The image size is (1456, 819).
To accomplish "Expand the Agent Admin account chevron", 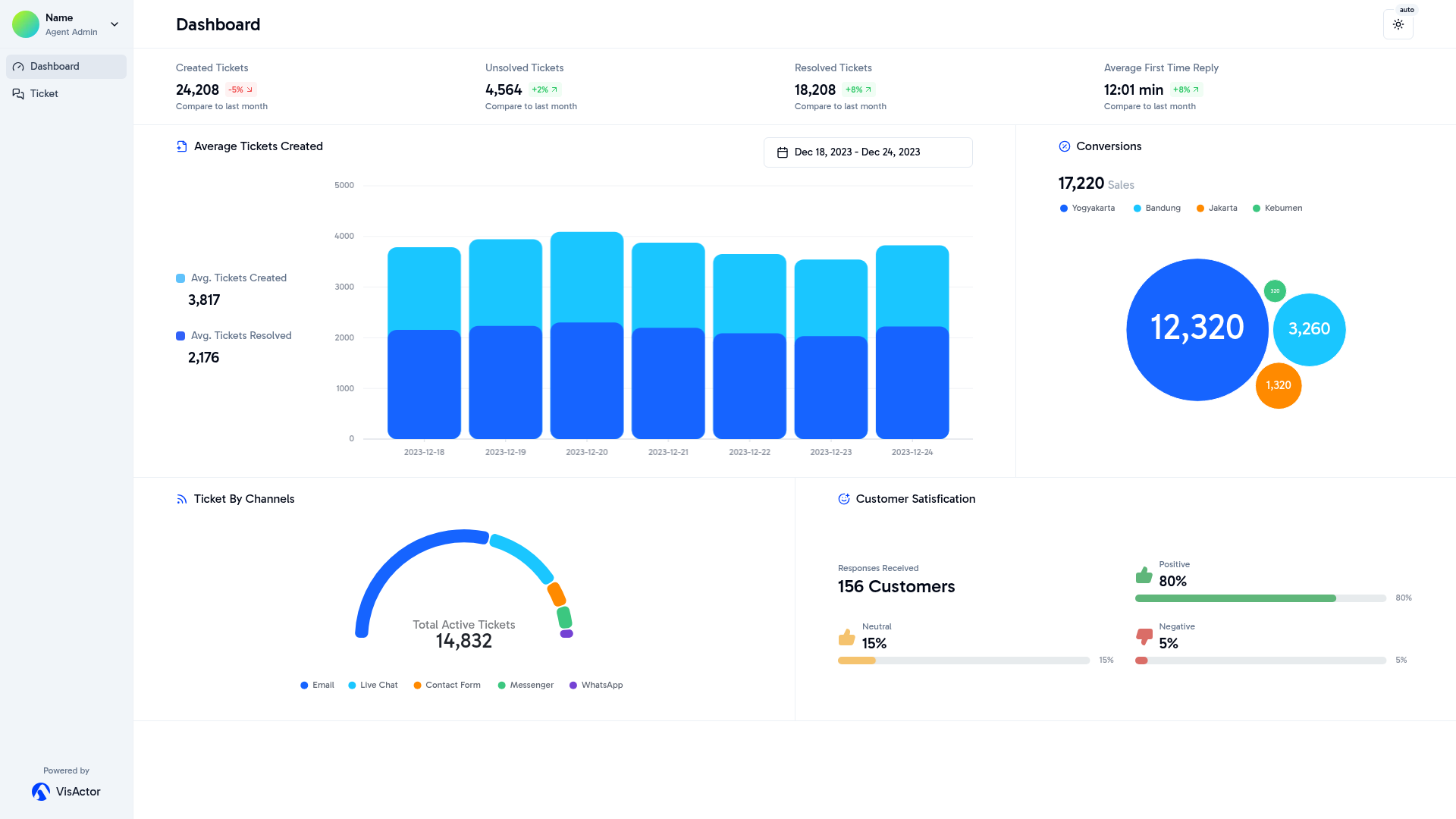I will coord(115,24).
